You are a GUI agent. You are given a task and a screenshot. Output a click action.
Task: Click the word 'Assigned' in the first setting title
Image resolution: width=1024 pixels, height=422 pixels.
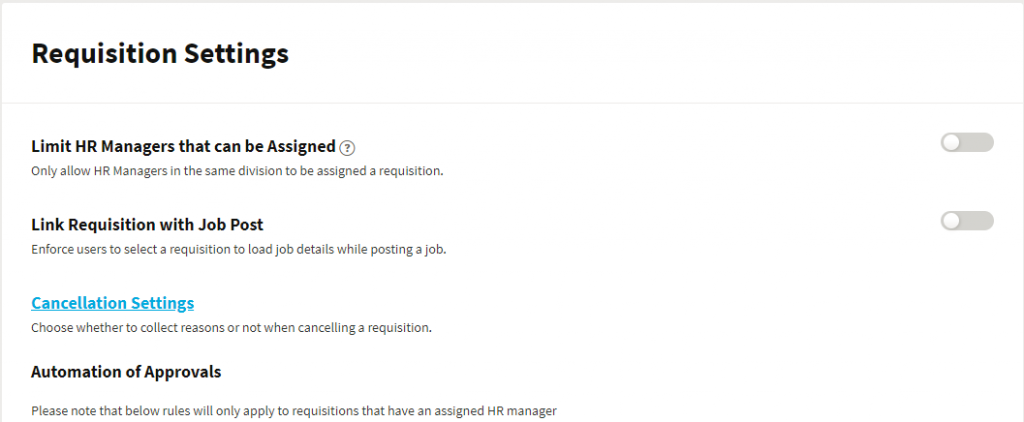(x=302, y=147)
